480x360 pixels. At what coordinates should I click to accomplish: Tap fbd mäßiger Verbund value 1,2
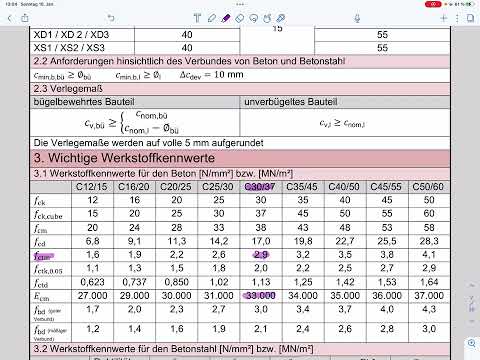tap(93, 329)
